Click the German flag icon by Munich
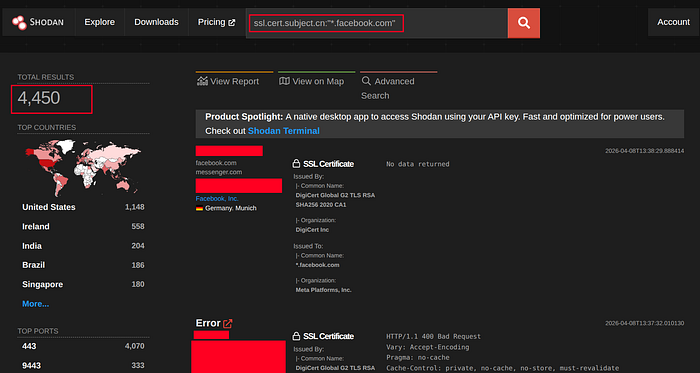Screen dimensions: 700x373 pos(199,208)
